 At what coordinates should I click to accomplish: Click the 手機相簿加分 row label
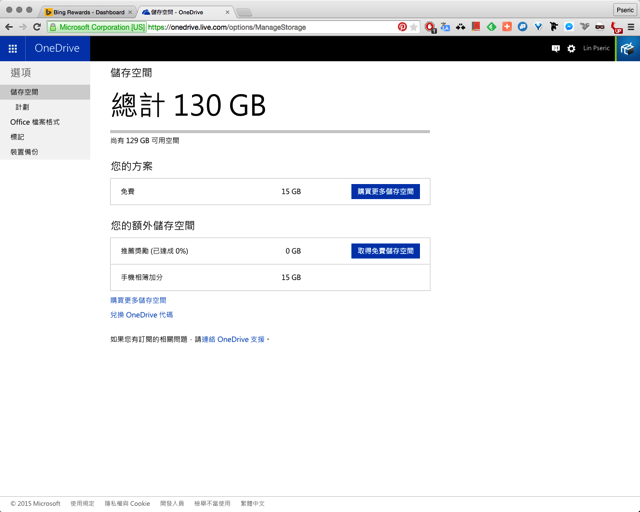[142, 277]
